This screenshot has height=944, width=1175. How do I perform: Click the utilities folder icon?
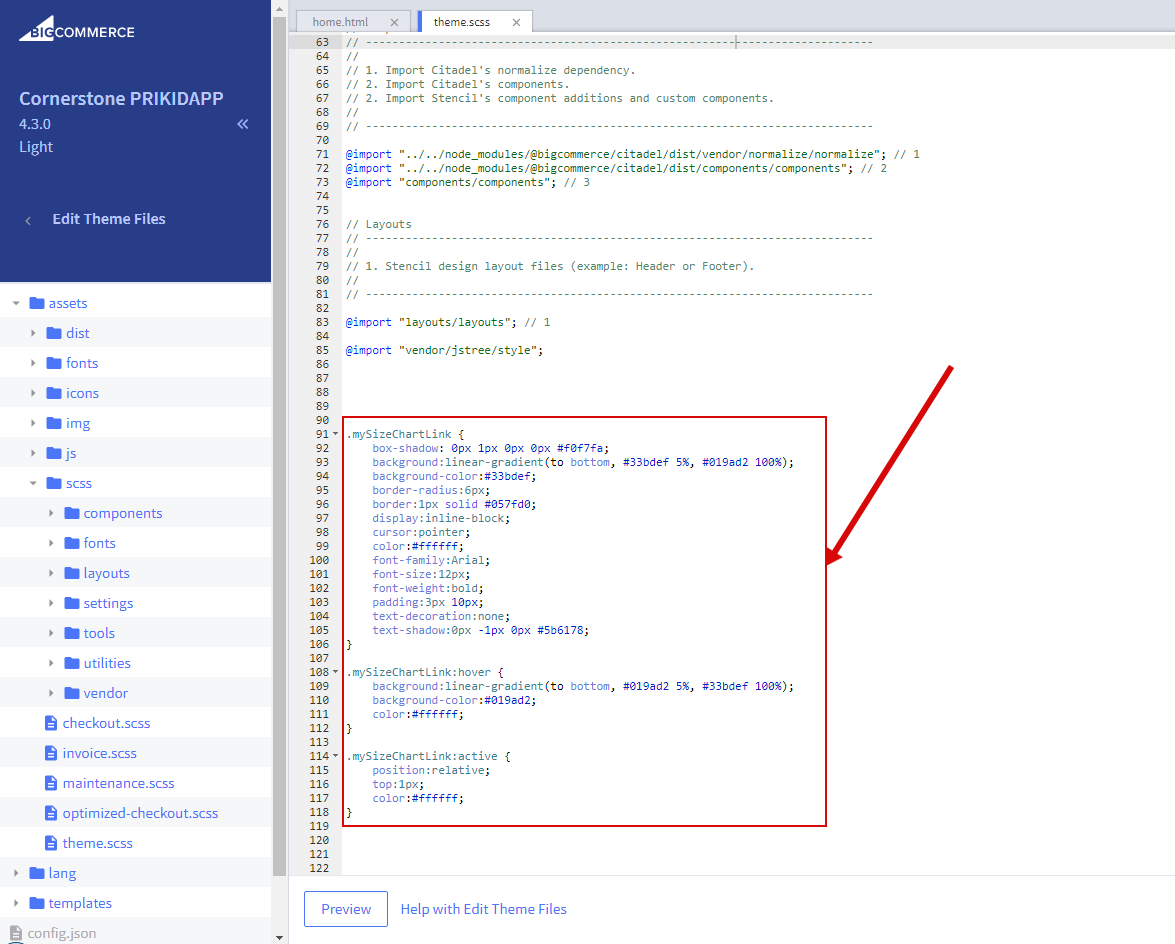tap(72, 663)
